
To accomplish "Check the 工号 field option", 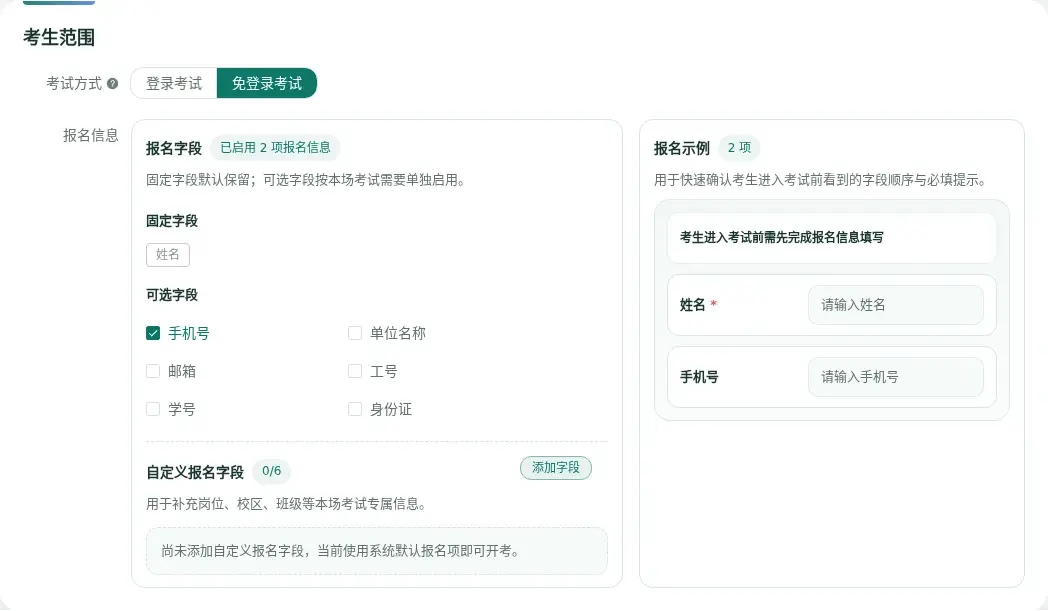I will tap(355, 371).
